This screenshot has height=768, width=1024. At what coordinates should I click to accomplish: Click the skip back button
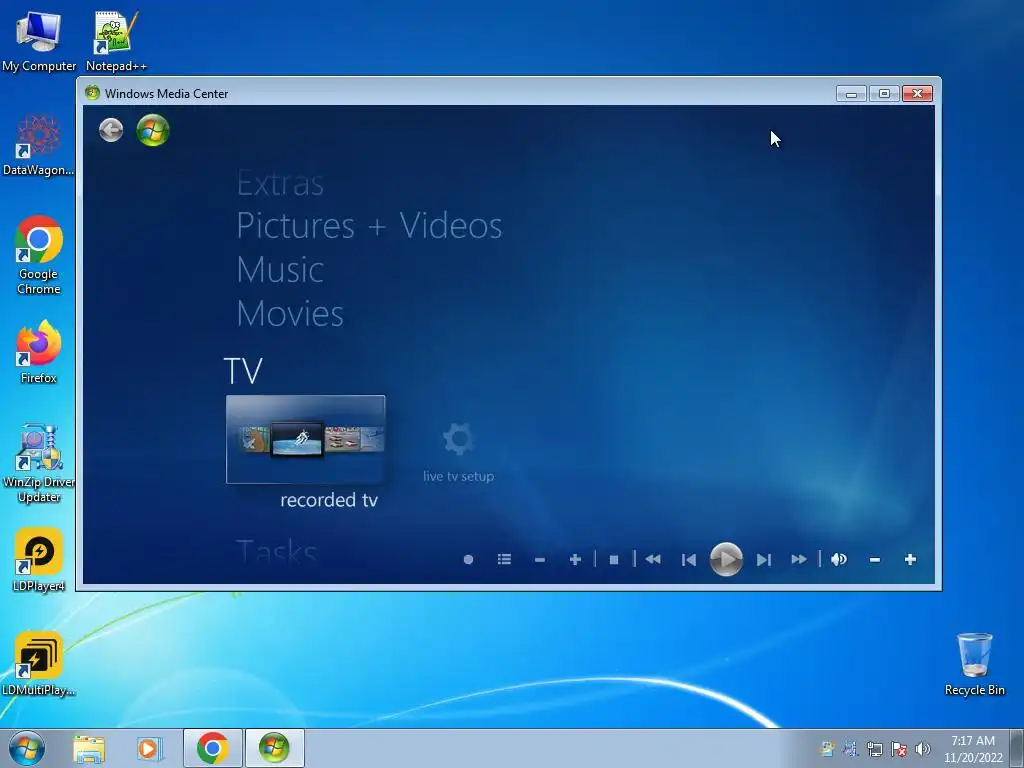point(688,560)
